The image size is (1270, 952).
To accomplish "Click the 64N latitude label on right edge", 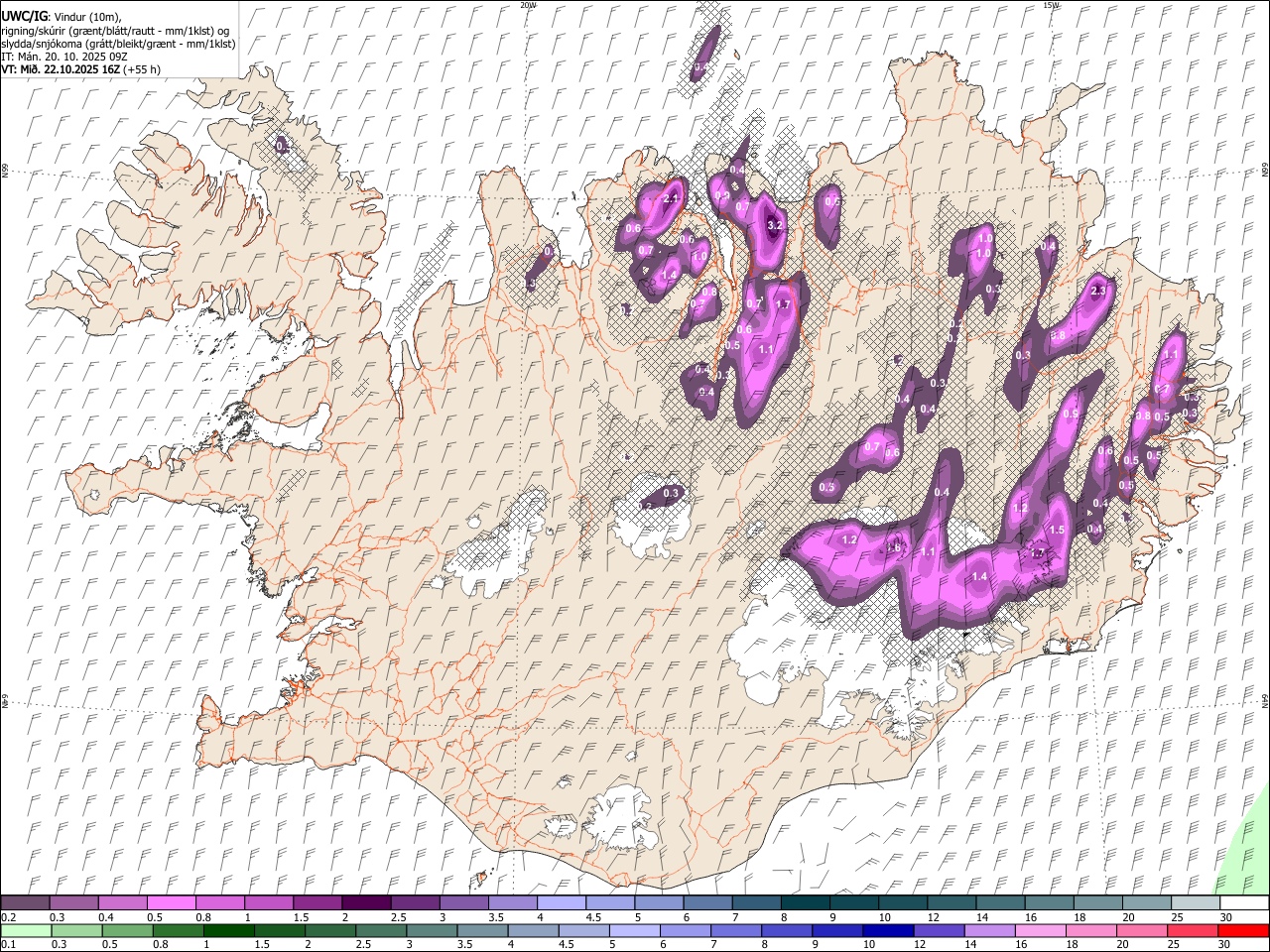I will coord(1265,700).
